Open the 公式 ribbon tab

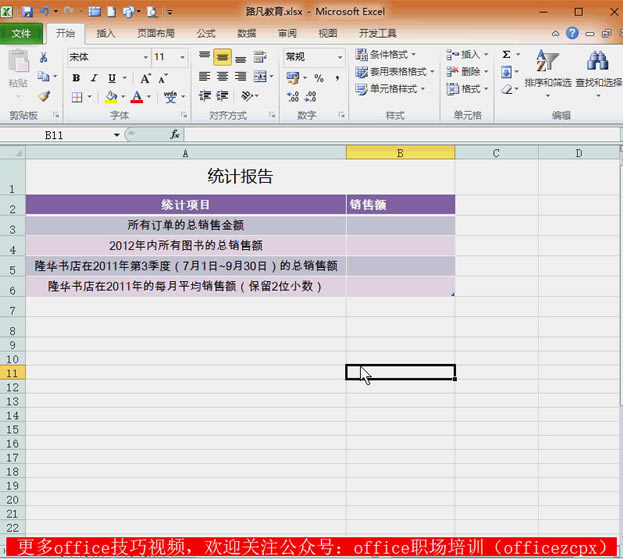(x=206, y=33)
